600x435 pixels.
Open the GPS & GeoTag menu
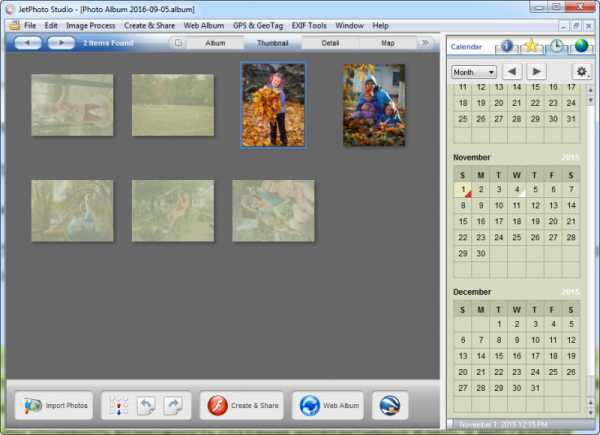click(258, 26)
